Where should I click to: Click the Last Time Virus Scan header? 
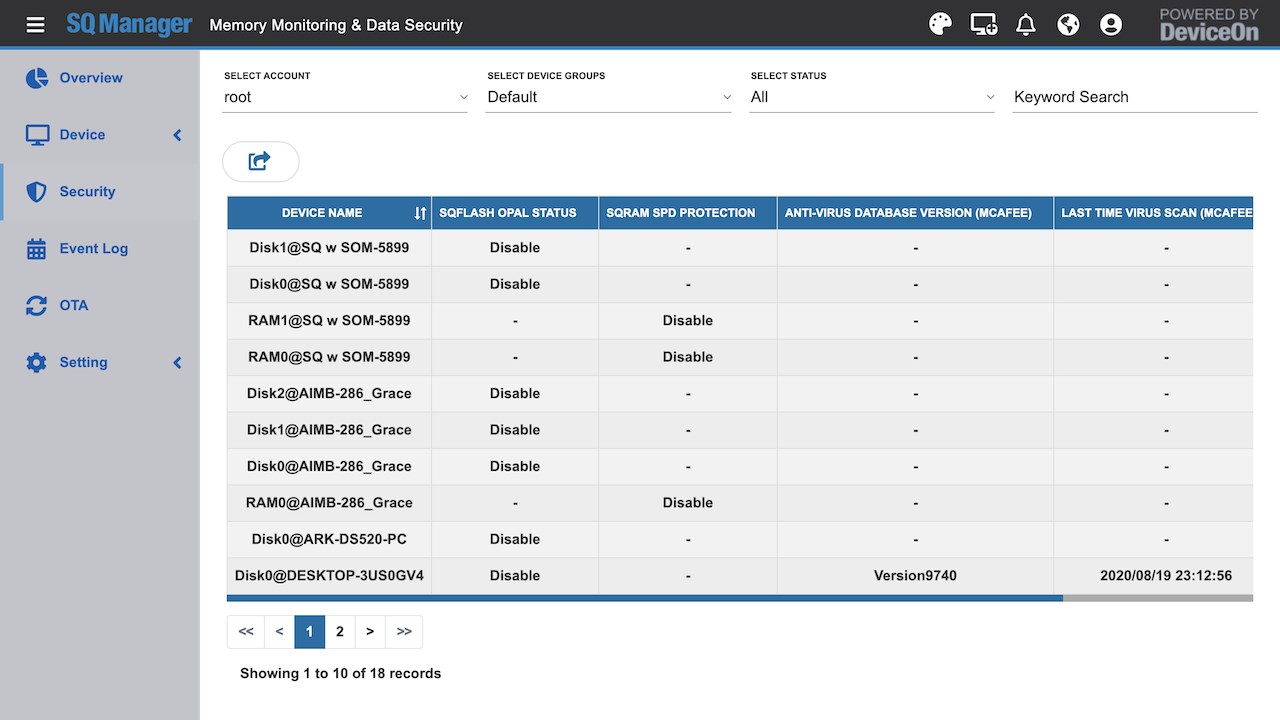1153,213
